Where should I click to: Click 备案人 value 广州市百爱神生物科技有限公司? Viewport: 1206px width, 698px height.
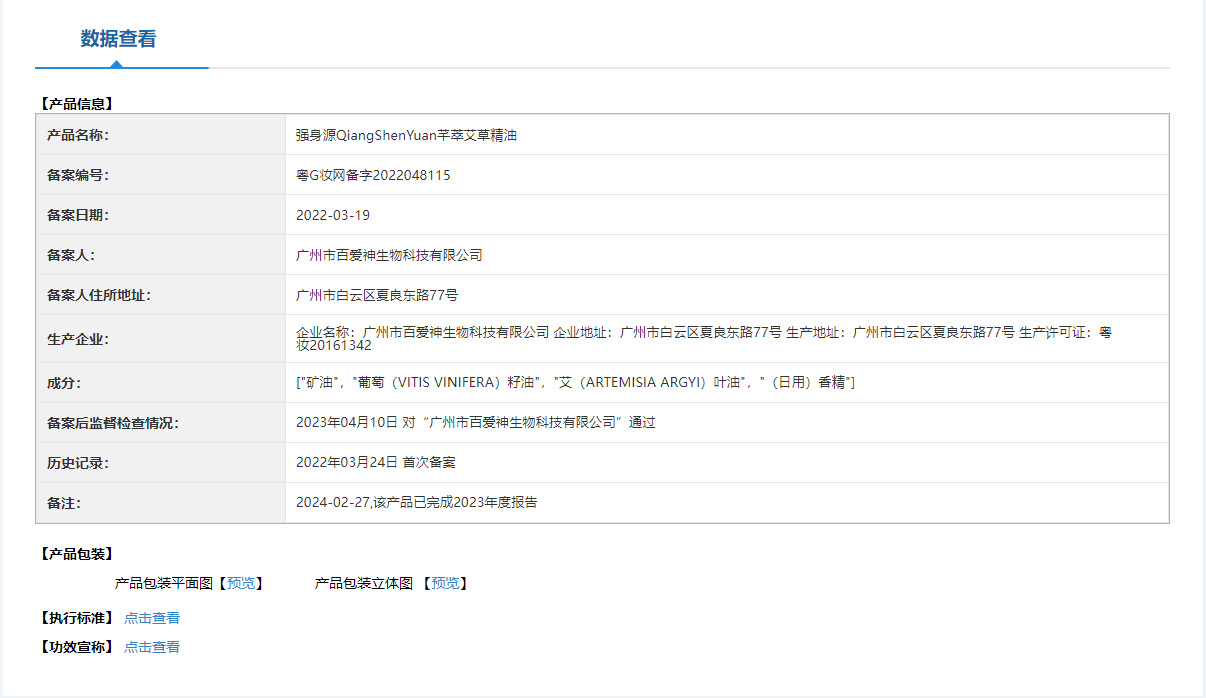point(389,255)
